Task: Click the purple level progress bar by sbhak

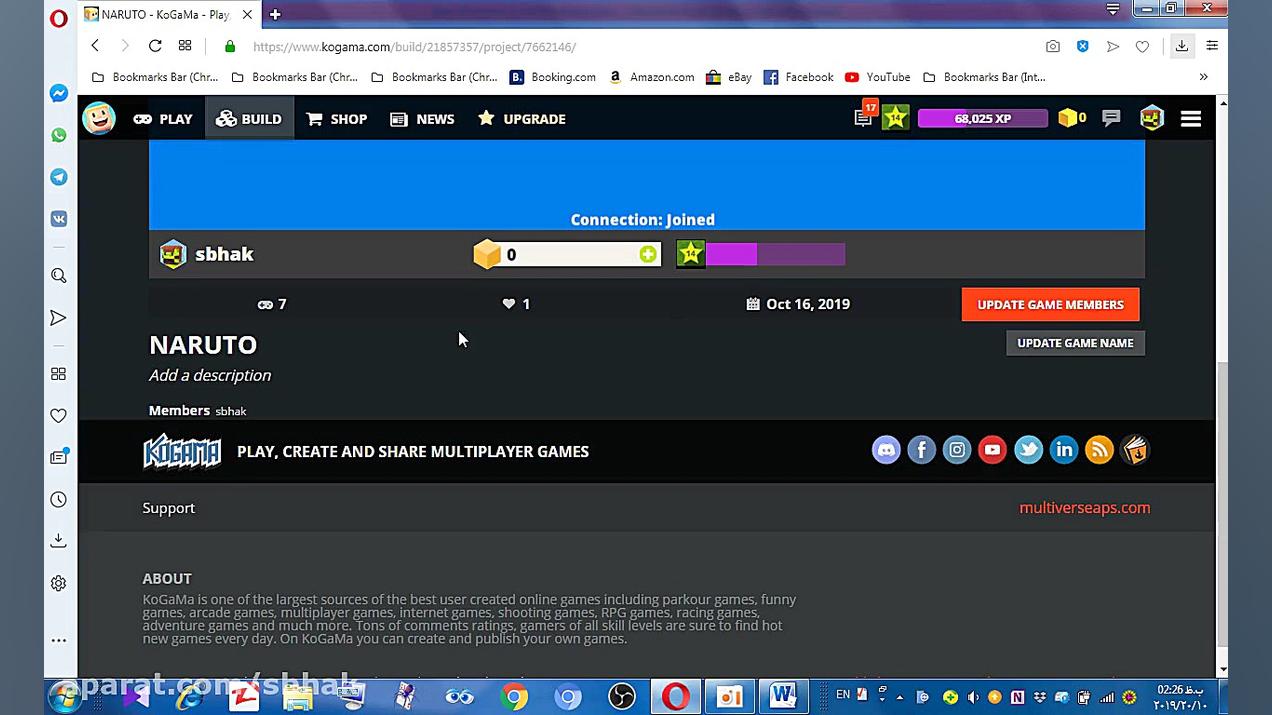Action: coord(775,254)
